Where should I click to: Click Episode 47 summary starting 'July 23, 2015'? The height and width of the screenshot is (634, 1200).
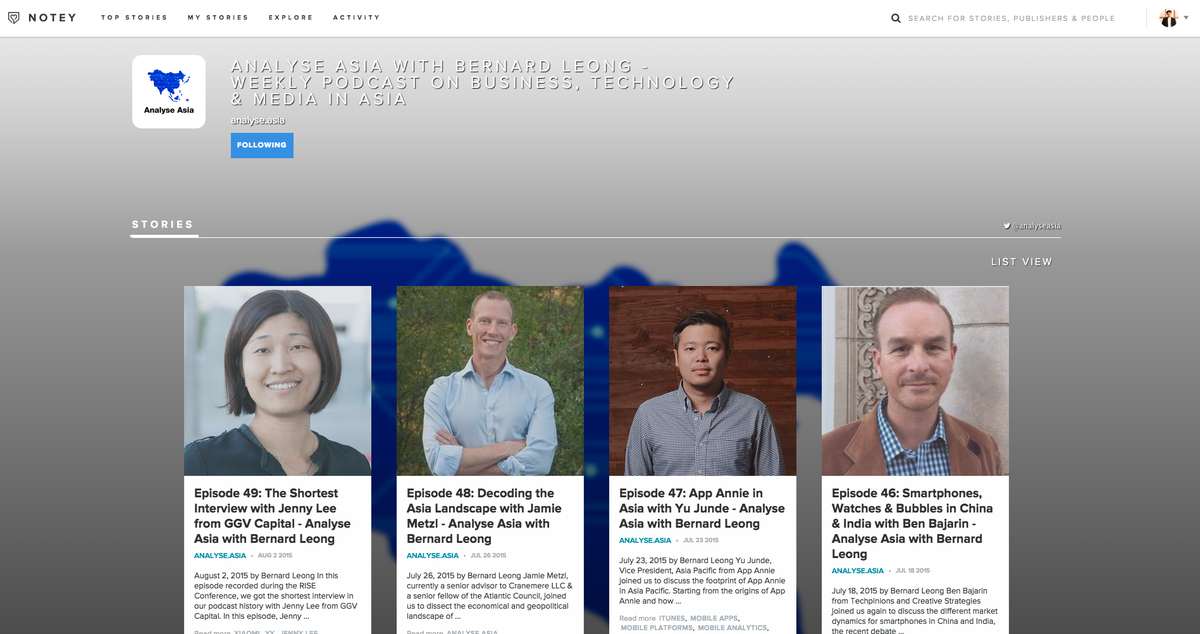(x=700, y=581)
